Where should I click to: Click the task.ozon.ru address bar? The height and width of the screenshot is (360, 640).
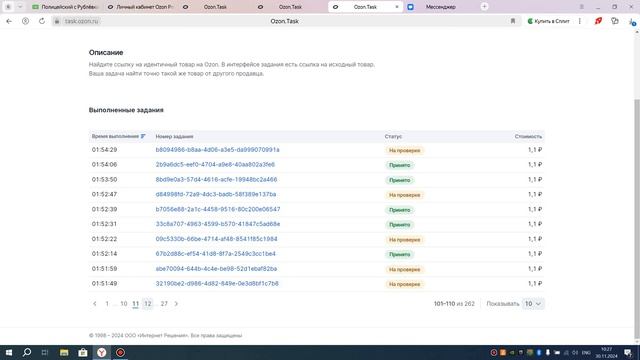82,21
